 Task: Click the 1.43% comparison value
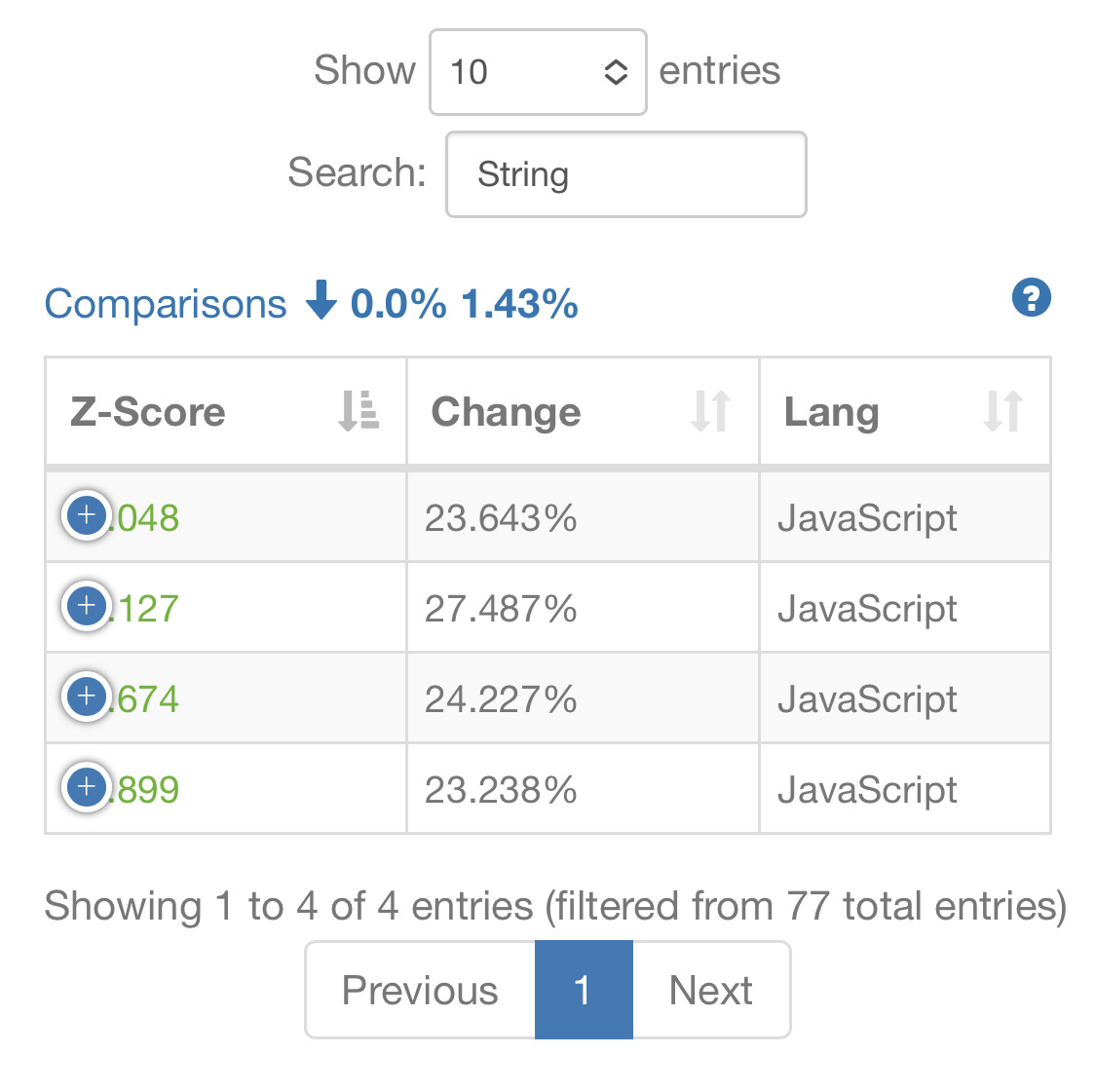pos(519,304)
